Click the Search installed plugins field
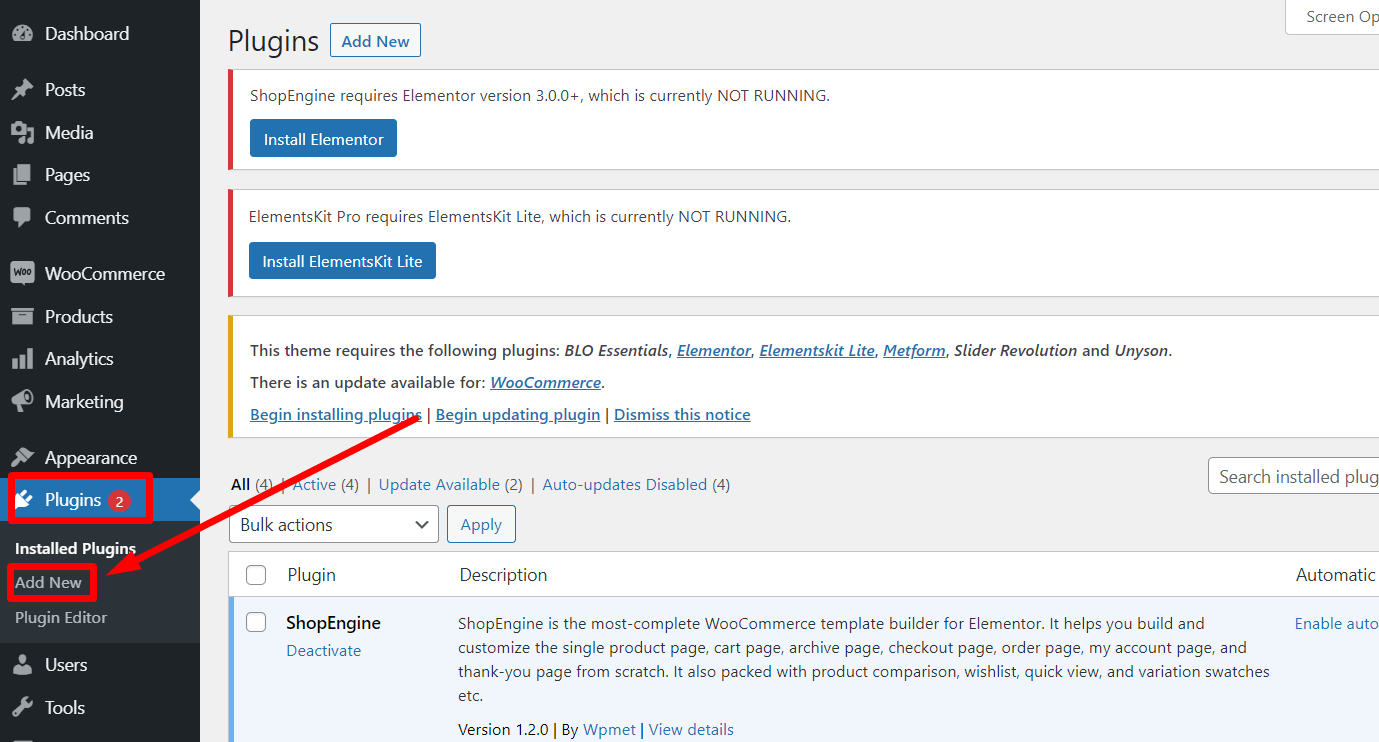This screenshot has width=1379, height=742. click(x=1293, y=477)
